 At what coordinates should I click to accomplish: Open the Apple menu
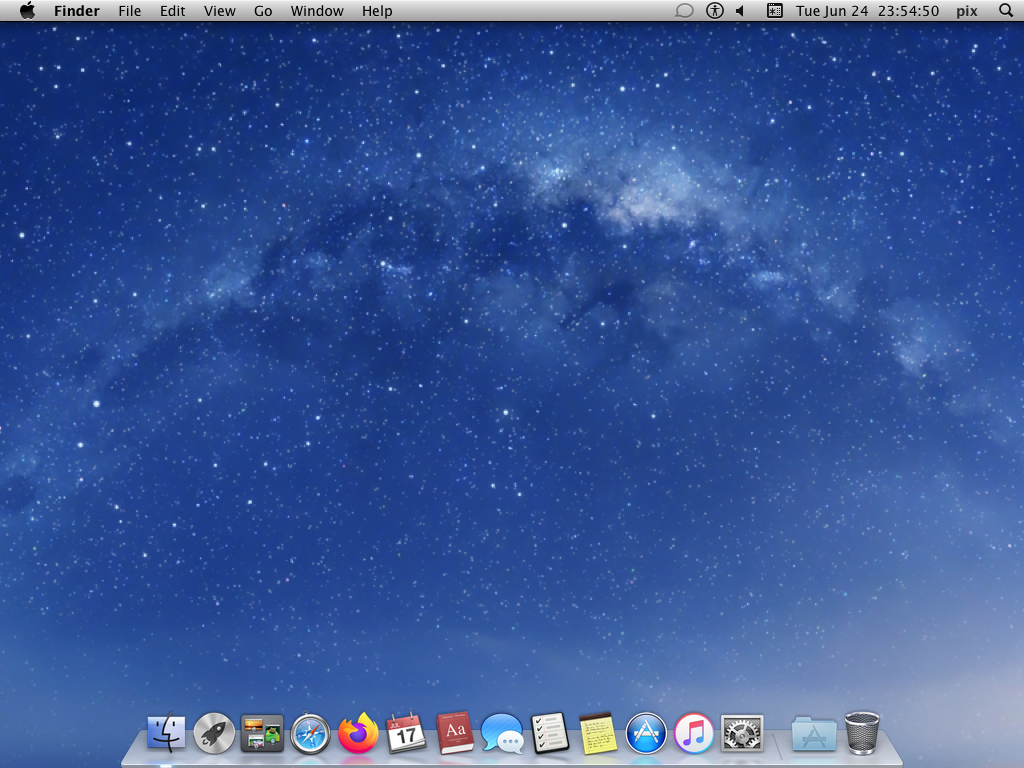click(27, 11)
